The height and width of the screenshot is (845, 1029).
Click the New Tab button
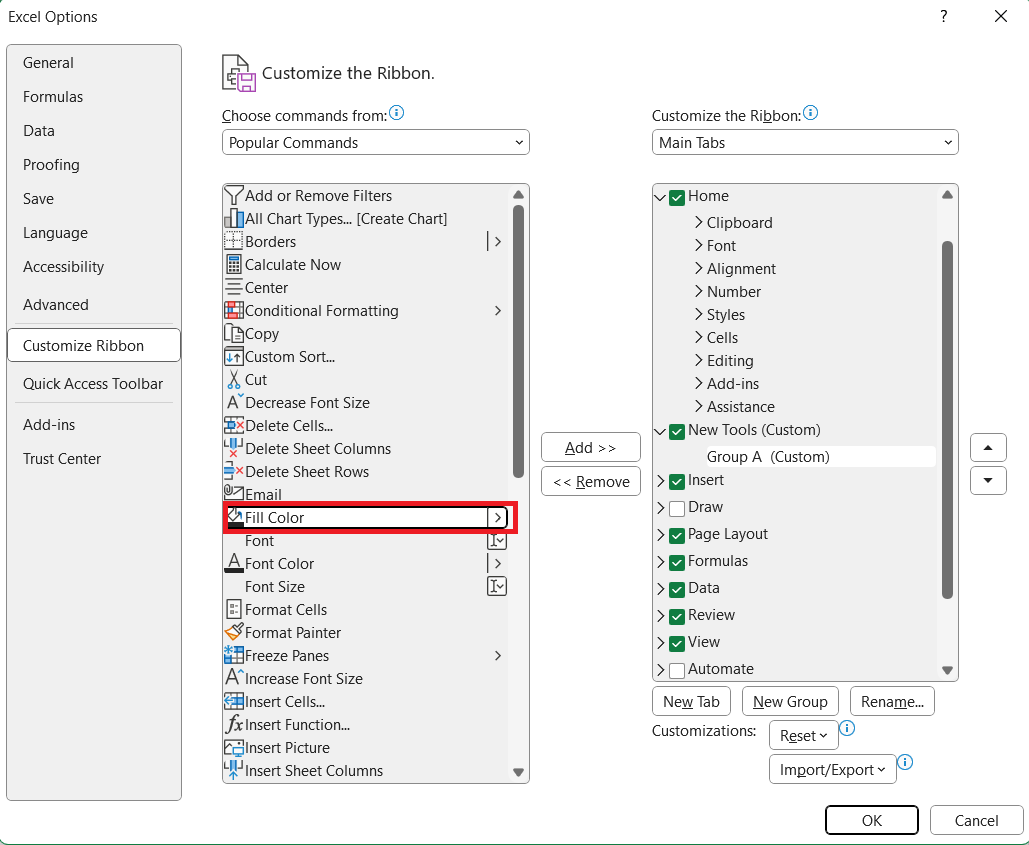[691, 701]
